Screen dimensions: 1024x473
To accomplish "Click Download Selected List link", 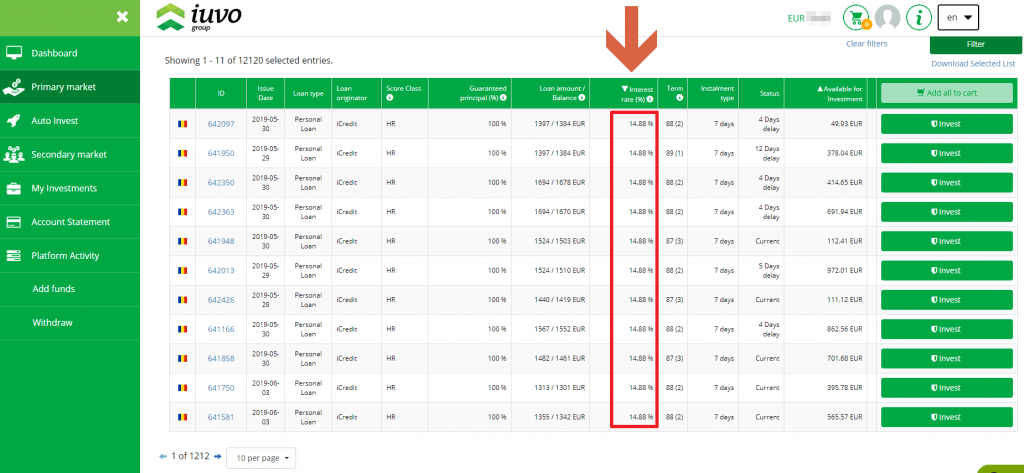I will pyautogui.click(x=971, y=64).
